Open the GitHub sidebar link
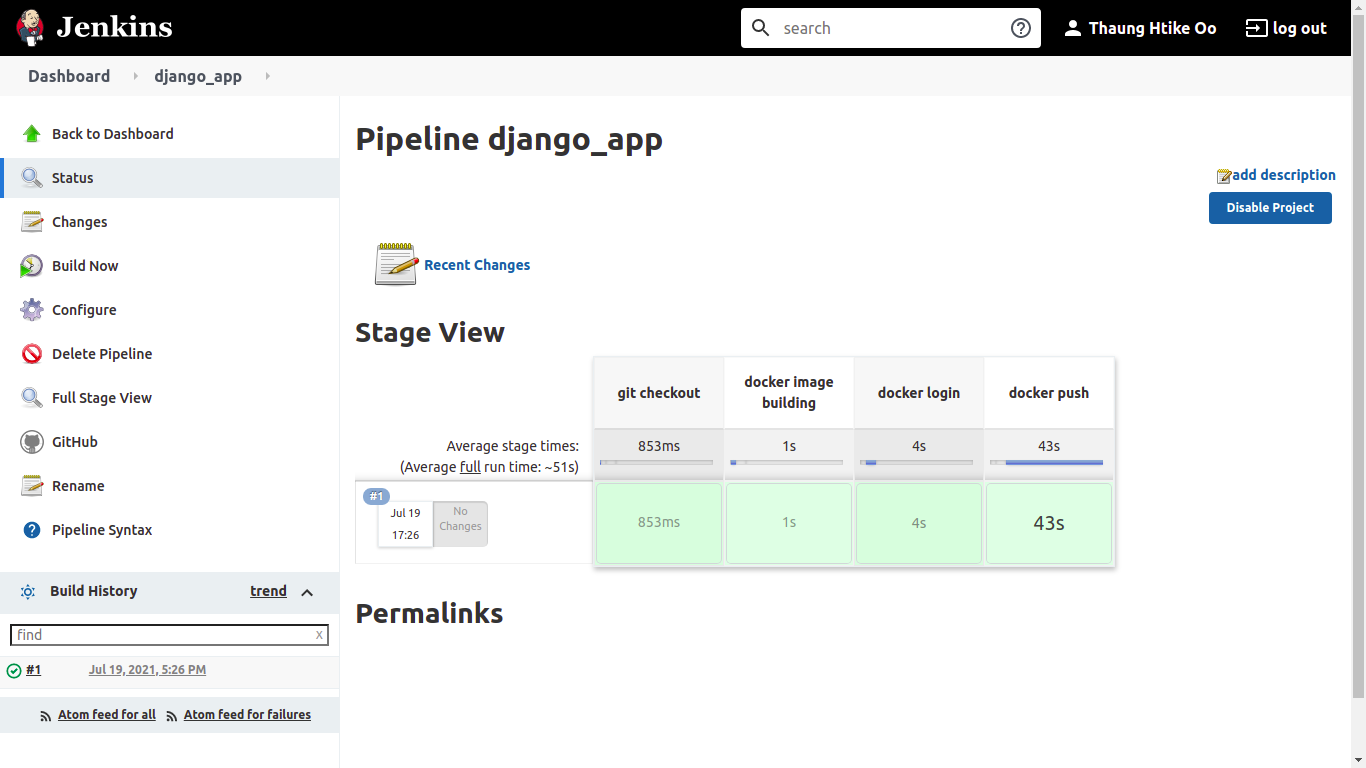The width and height of the screenshot is (1366, 768). tap(75, 442)
